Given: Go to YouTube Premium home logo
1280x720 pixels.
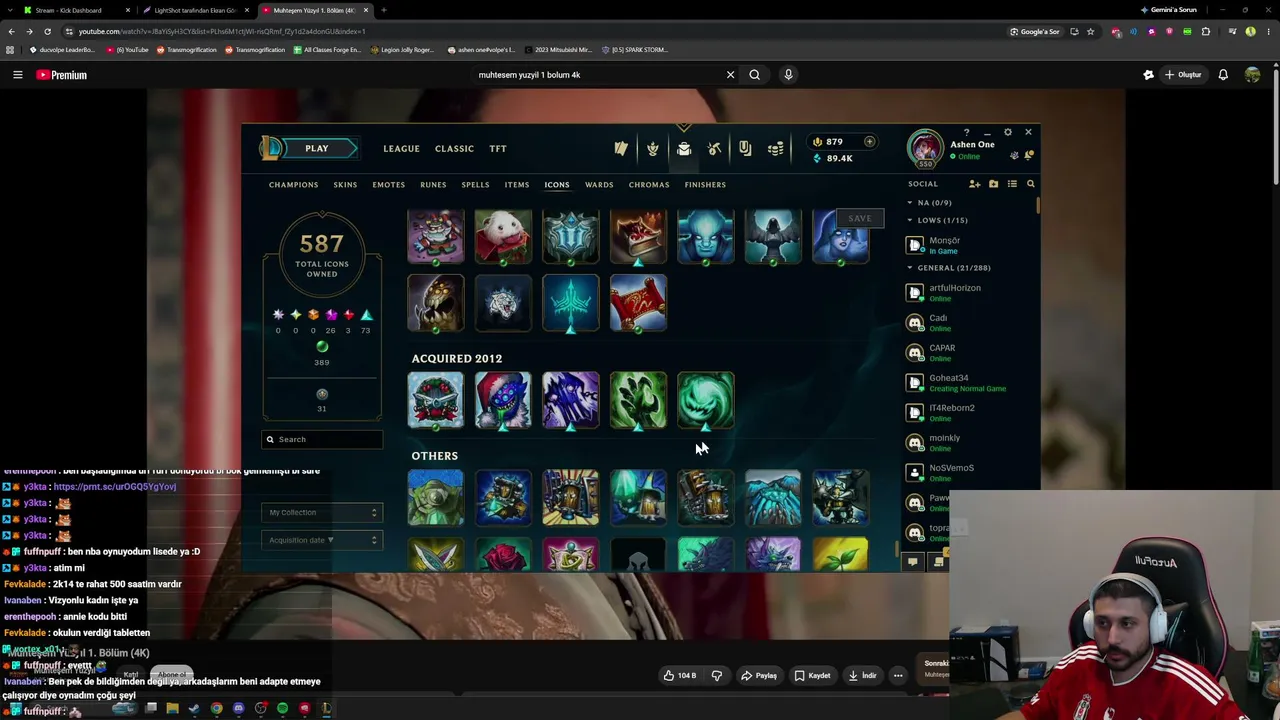Looking at the screenshot, I should tap(62, 75).
